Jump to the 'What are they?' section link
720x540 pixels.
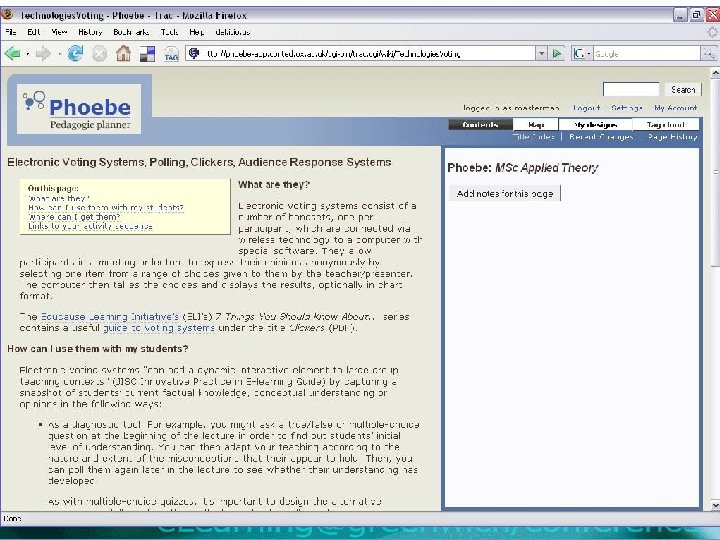click(58, 198)
